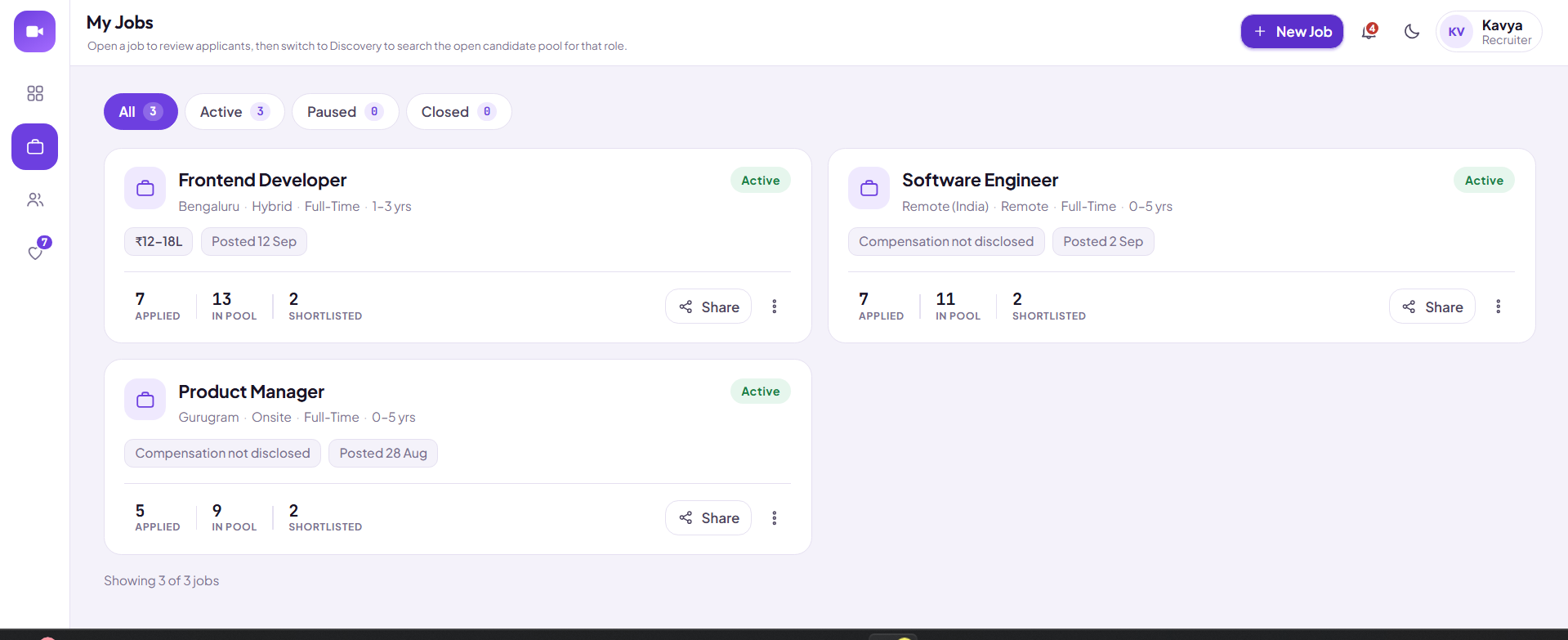1568x640 pixels.
Task: Open the Frontend Developer job title
Action: (x=262, y=180)
